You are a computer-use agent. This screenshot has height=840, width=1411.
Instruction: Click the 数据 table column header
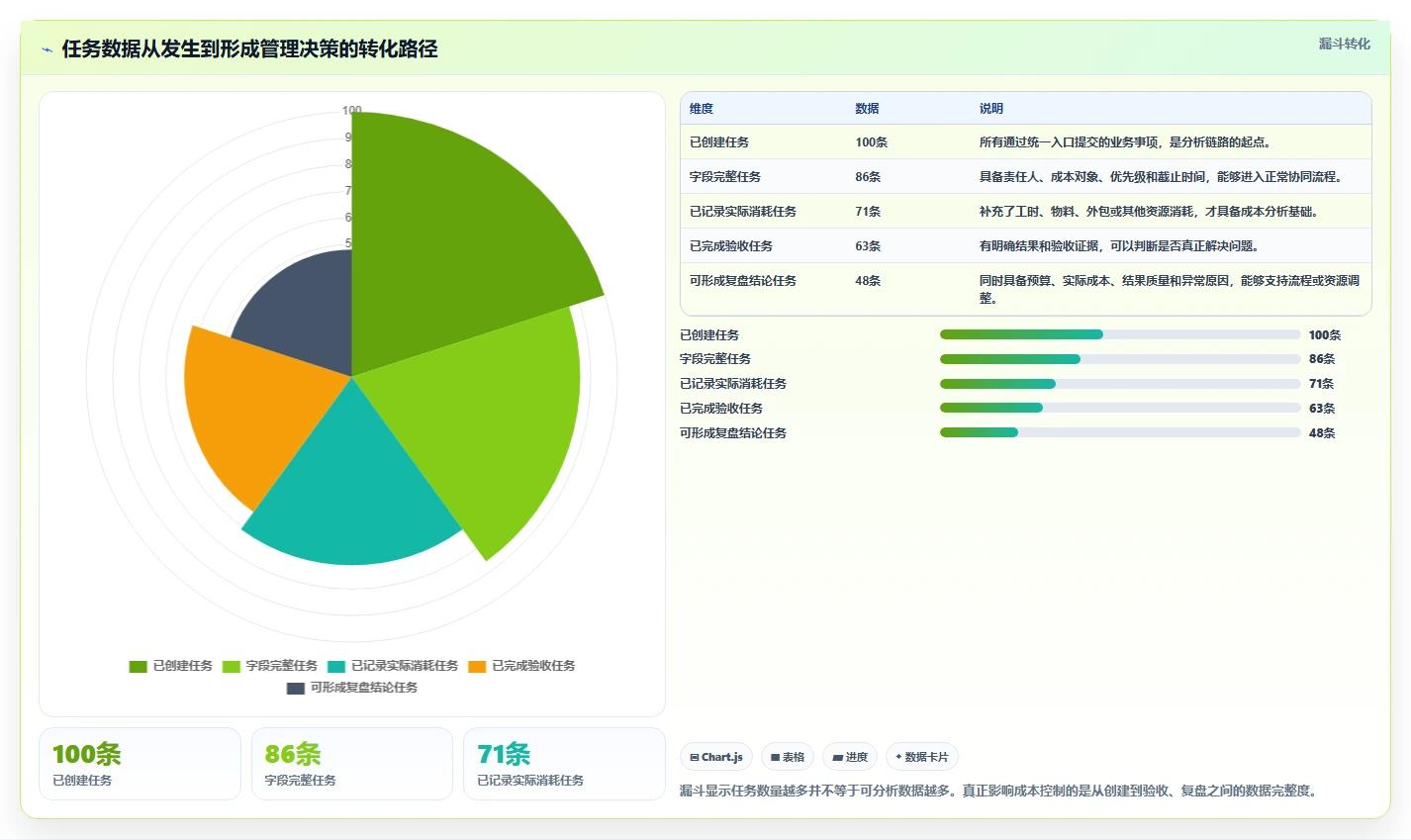868,109
